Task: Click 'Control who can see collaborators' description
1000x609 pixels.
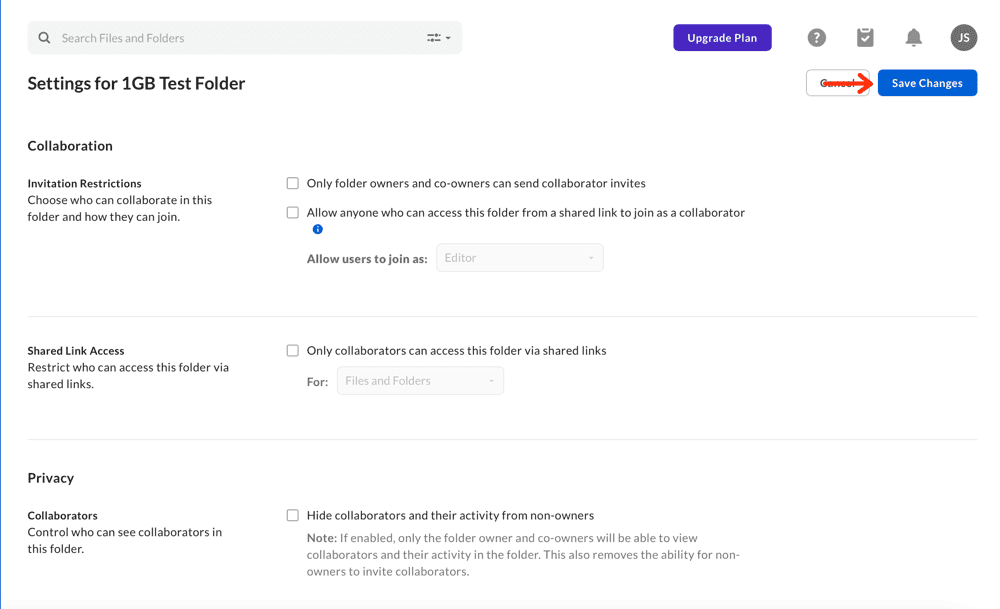Action: point(125,540)
